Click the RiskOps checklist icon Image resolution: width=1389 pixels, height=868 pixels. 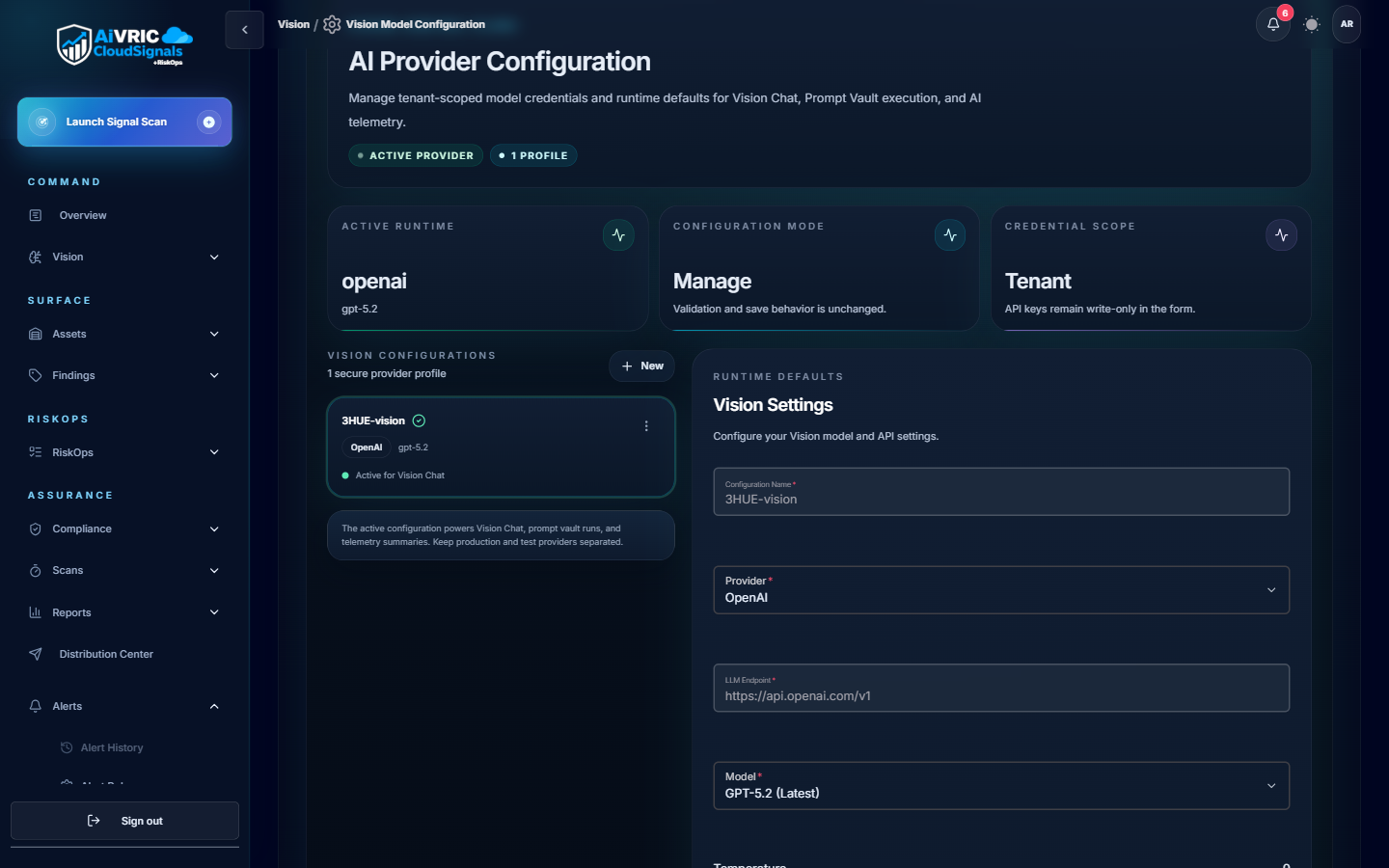(x=36, y=452)
